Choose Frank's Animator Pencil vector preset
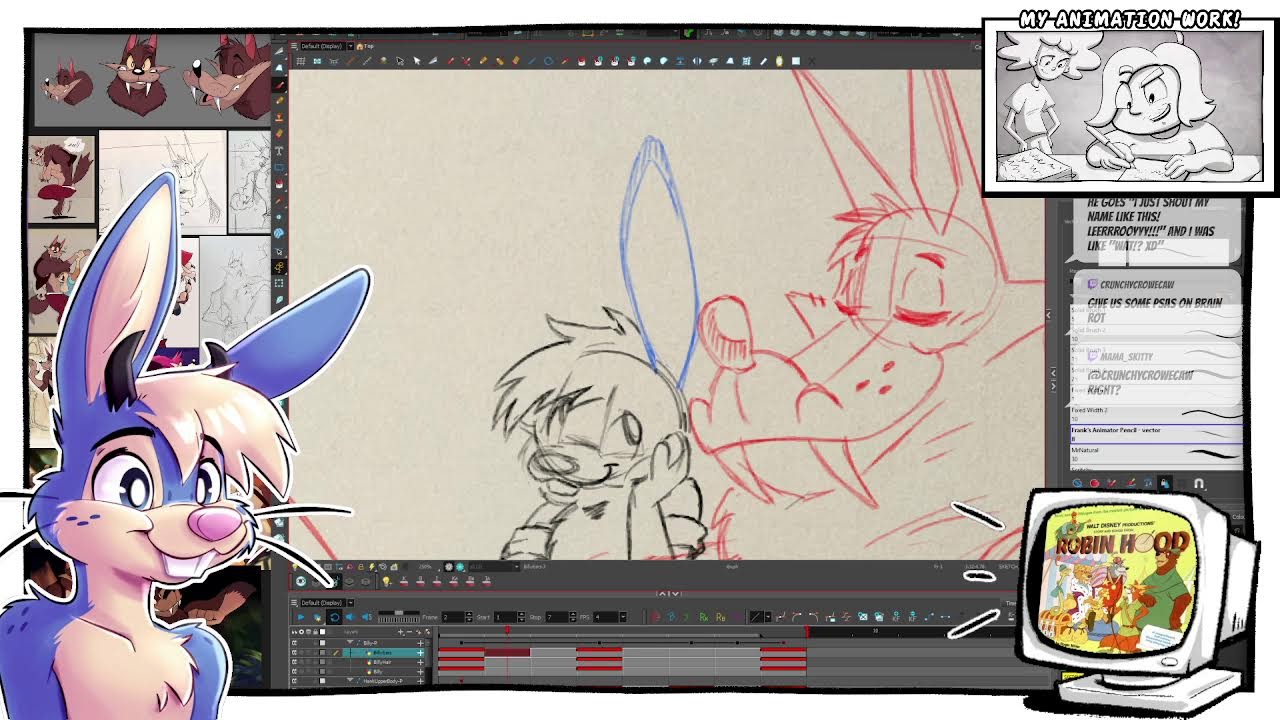 click(1157, 434)
